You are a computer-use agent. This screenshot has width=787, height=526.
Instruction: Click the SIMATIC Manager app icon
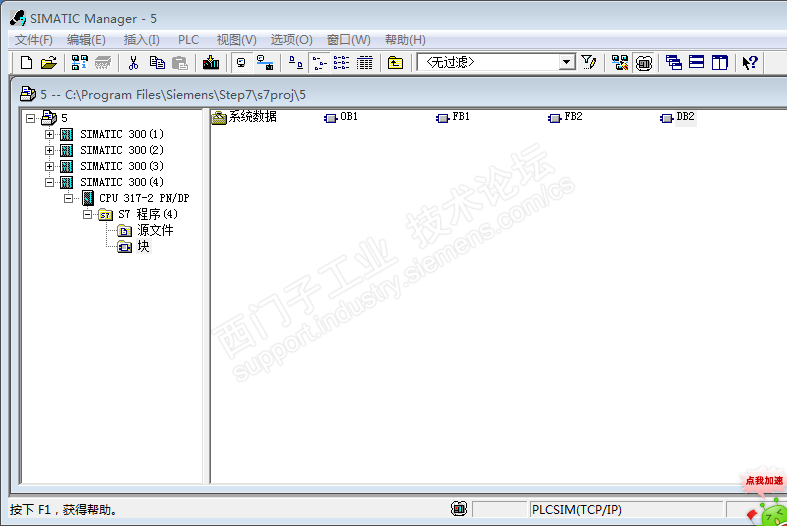(x=18, y=18)
